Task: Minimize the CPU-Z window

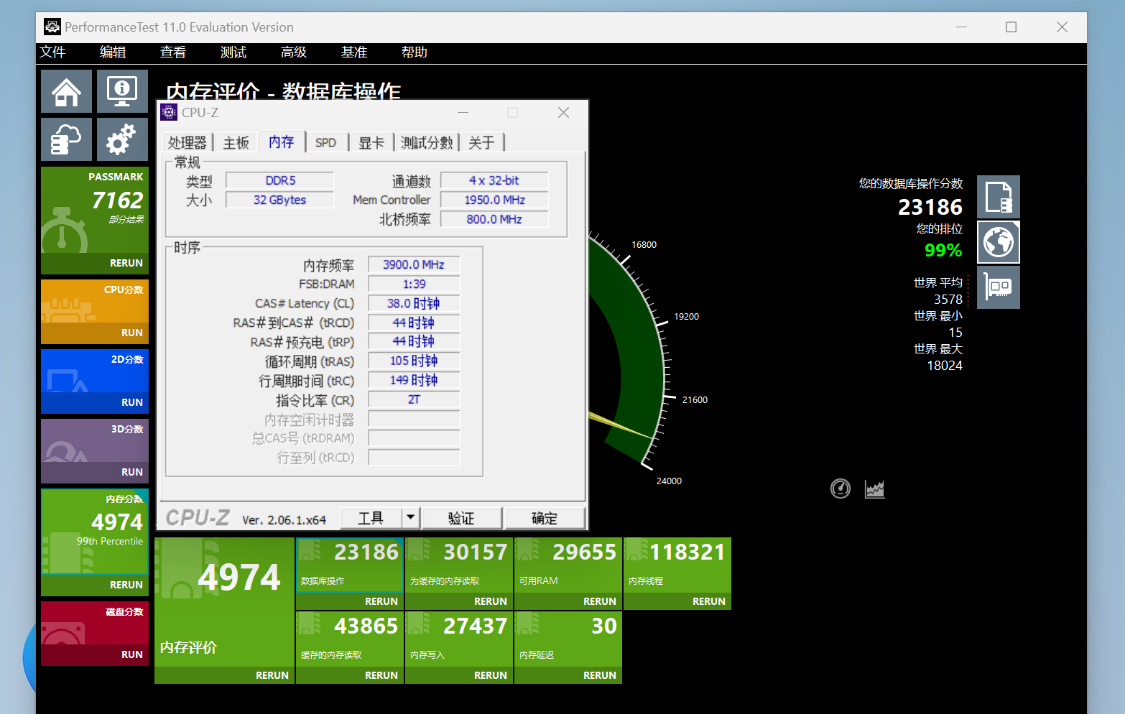Action: coord(463,113)
